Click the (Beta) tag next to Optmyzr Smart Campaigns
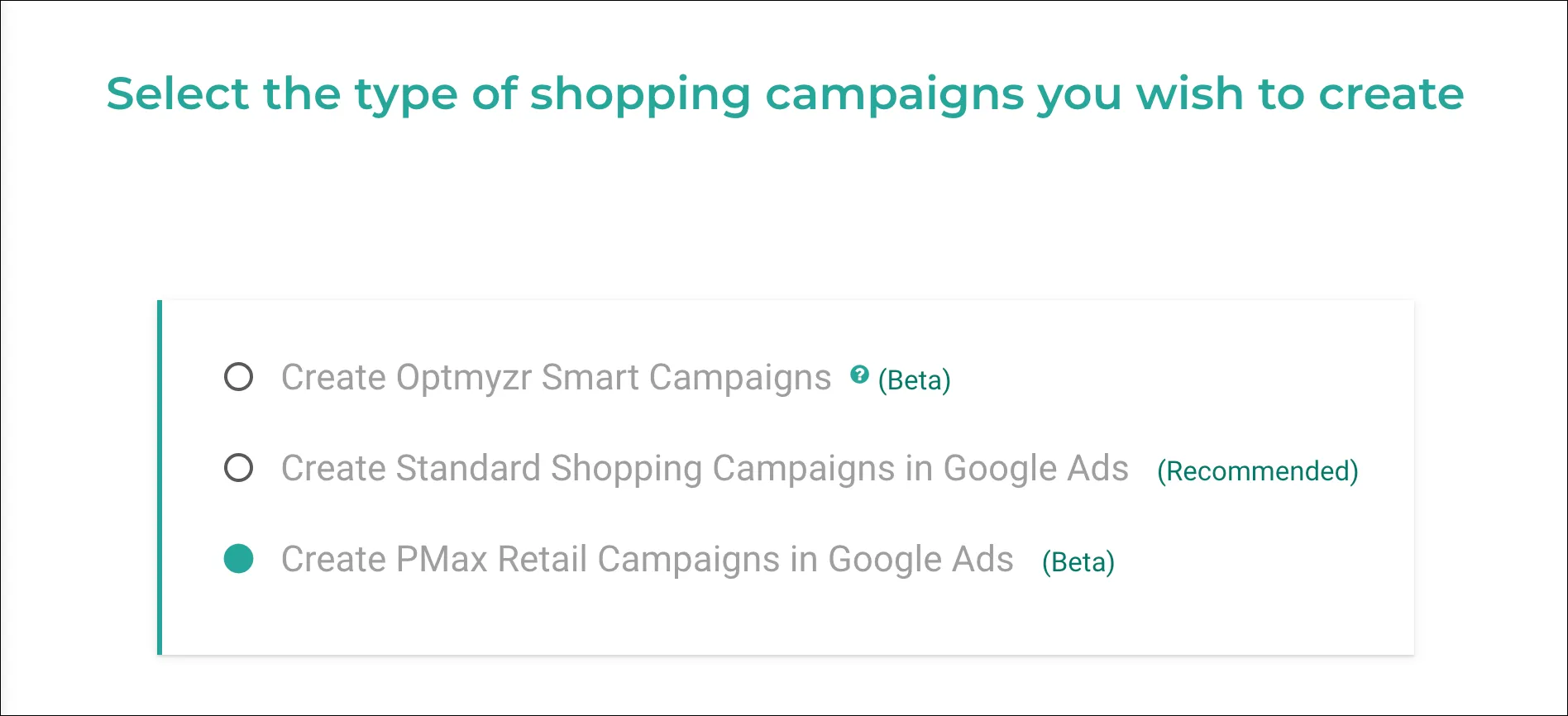The height and width of the screenshot is (716, 1568). [914, 380]
